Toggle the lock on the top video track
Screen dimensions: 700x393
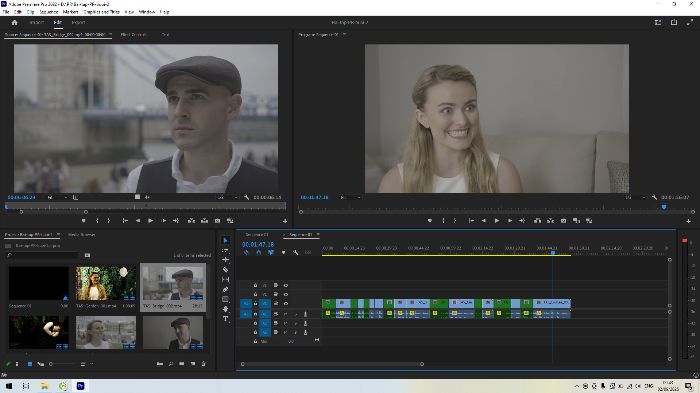[255, 285]
